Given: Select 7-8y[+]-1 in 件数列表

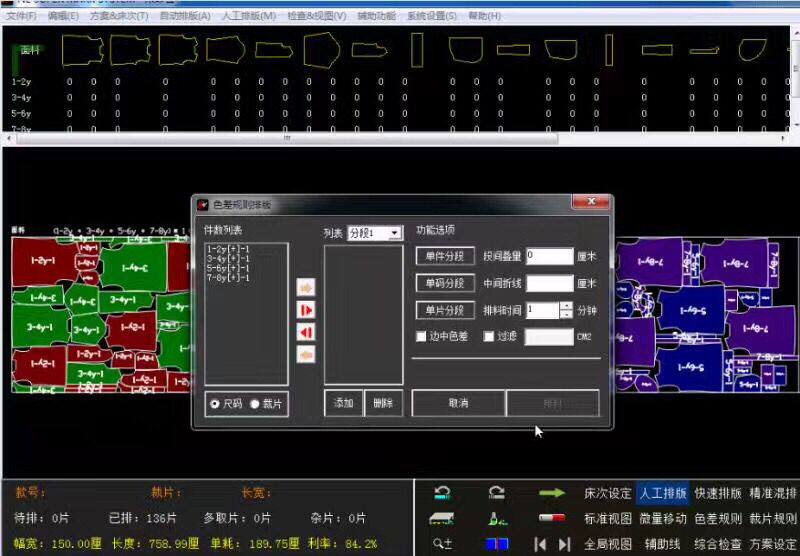Looking at the screenshot, I should point(228,278).
